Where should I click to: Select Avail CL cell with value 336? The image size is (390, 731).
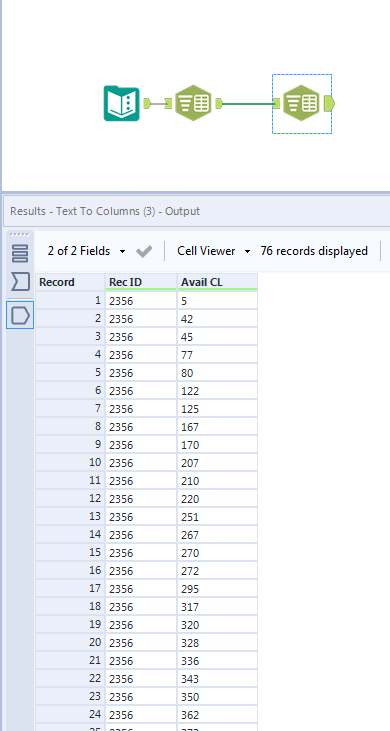coord(217,661)
